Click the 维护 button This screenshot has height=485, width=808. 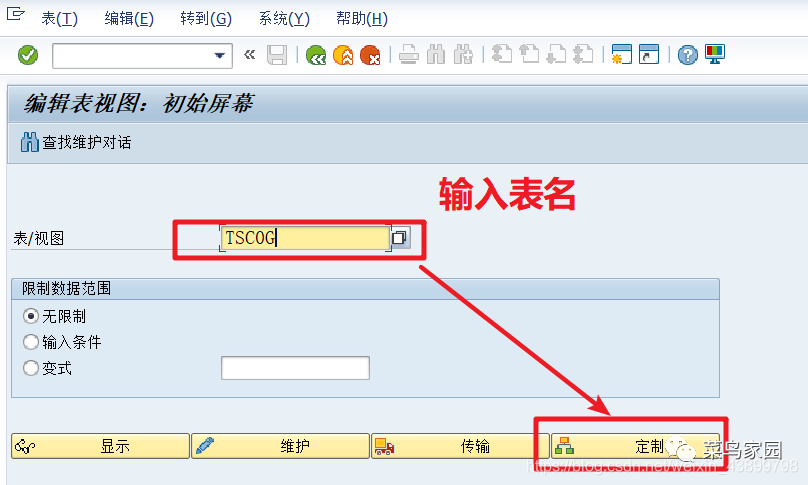pyautogui.click(x=280, y=446)
